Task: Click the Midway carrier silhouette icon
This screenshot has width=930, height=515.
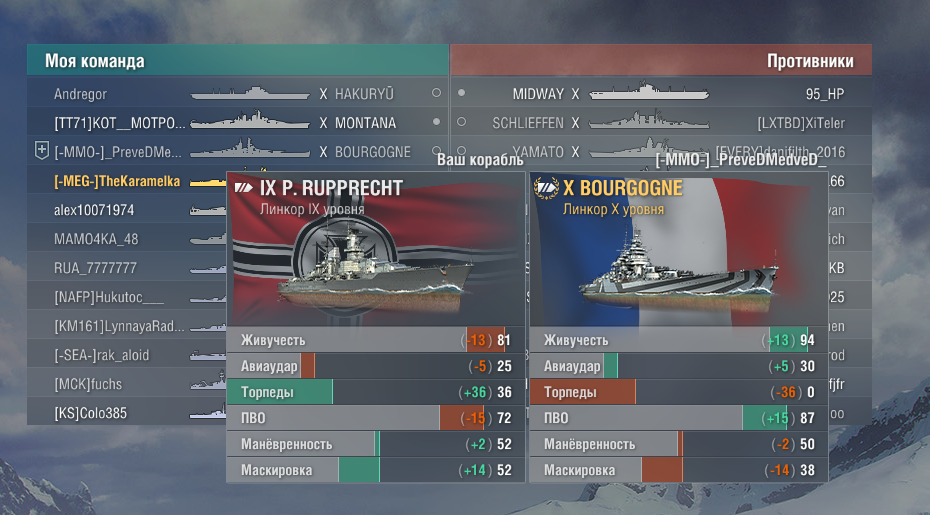Action: click(649, 92)
